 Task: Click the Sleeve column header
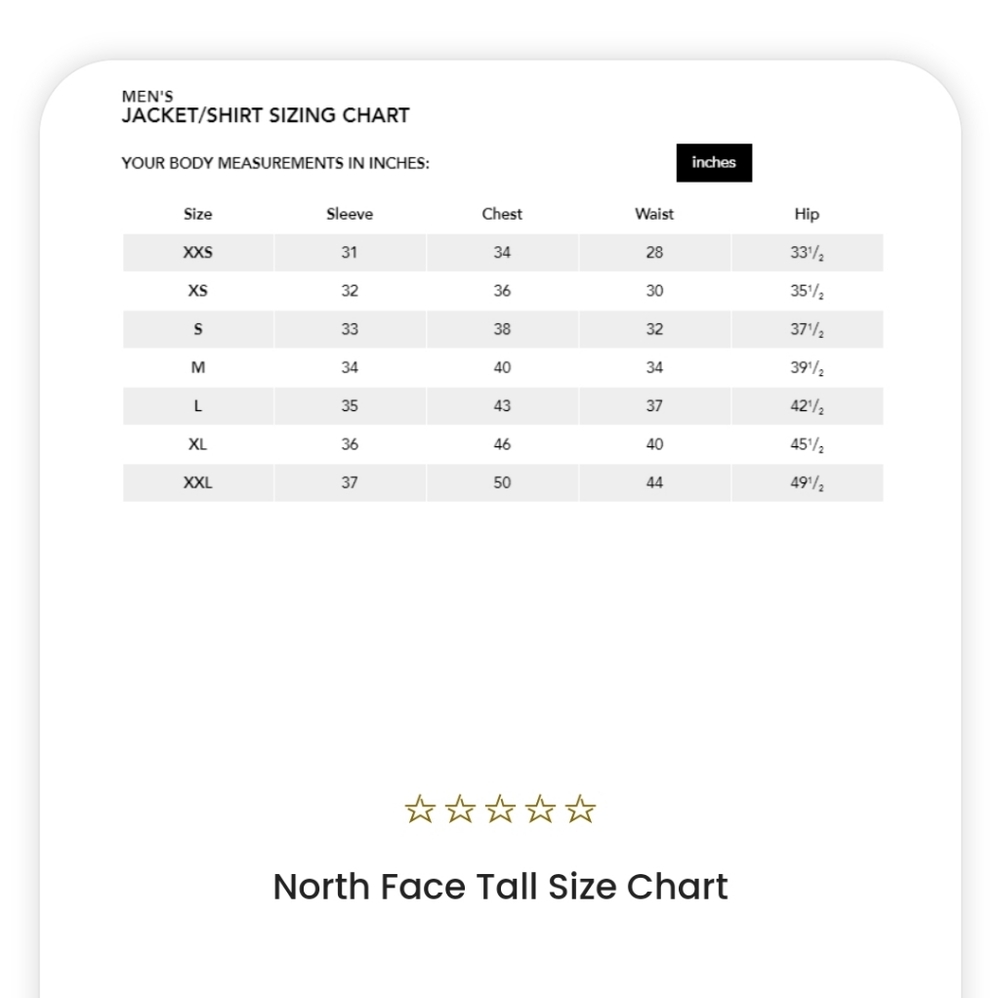pyautogui.click(x=349, y=214)
